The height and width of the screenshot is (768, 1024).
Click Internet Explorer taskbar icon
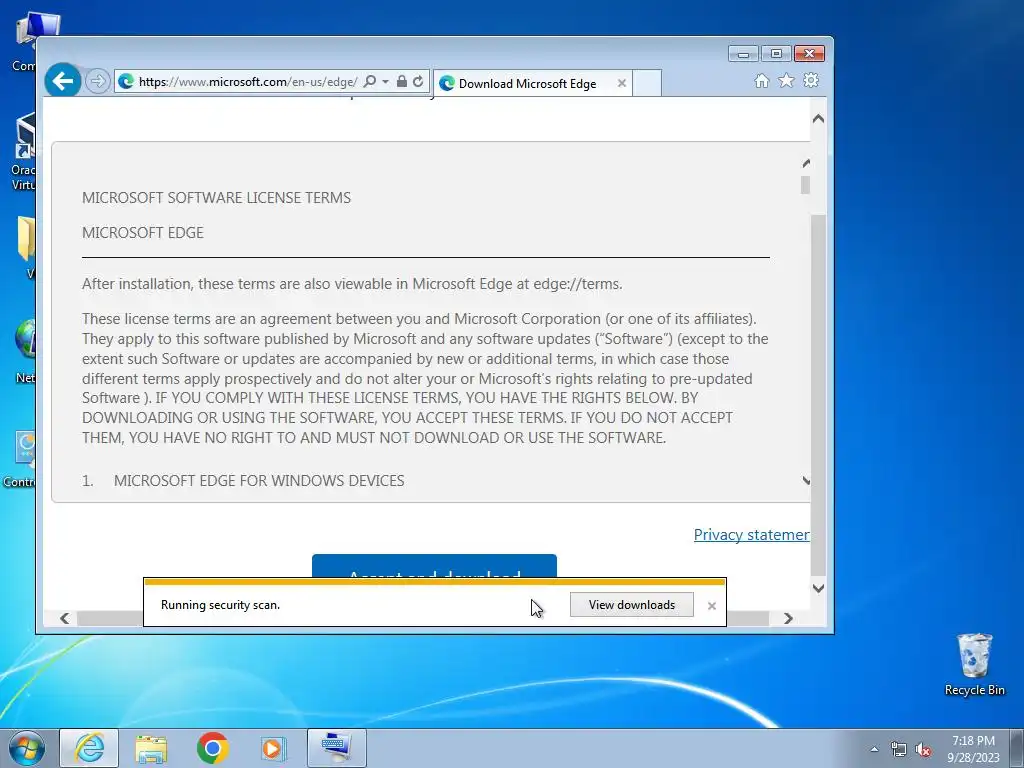click(89, 748)
